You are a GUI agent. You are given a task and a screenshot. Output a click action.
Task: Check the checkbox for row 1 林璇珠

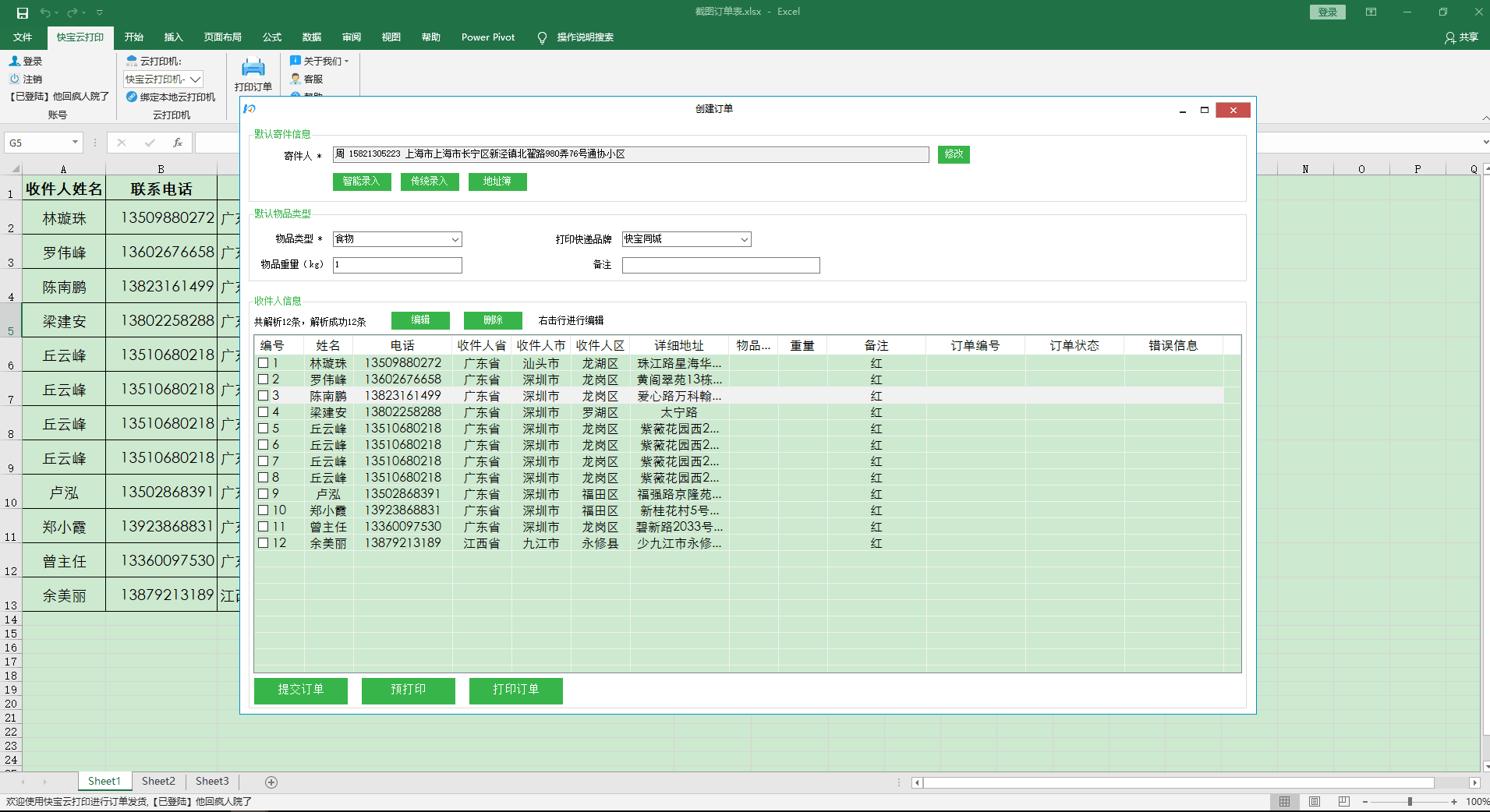(x=264, y=363)
